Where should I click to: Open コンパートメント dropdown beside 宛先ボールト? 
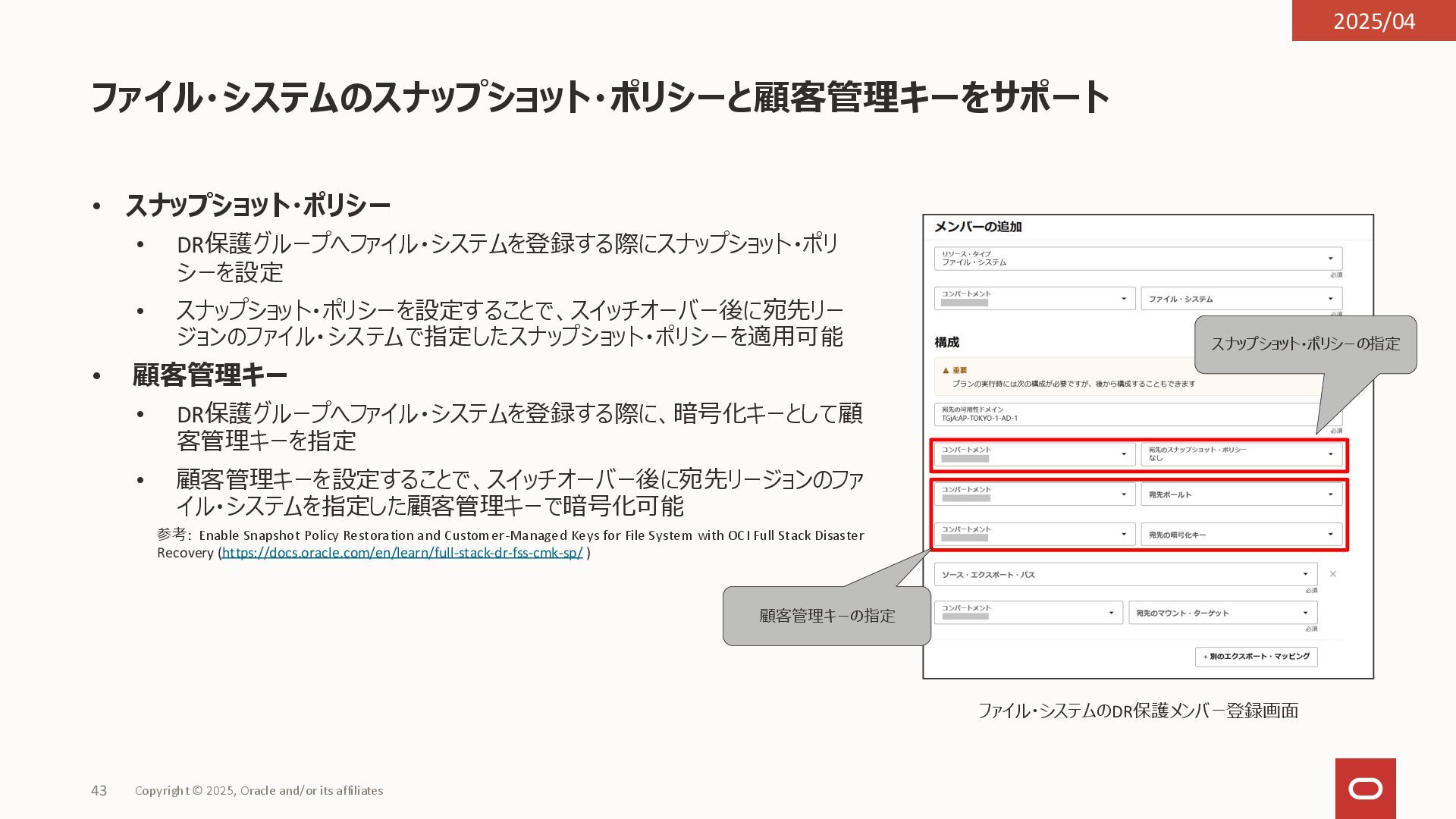(x=1034, y=494)
